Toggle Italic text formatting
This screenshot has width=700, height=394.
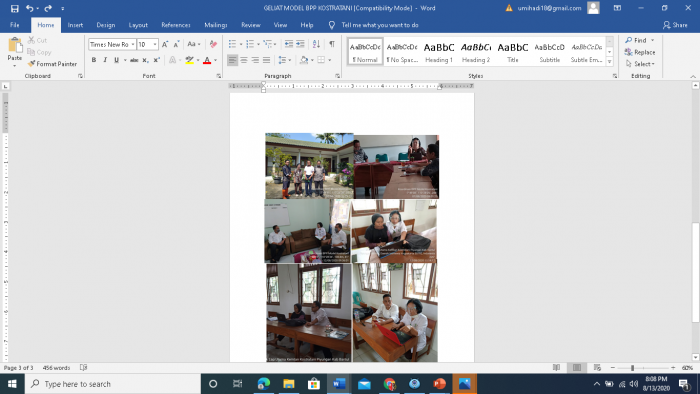point(105,60)
